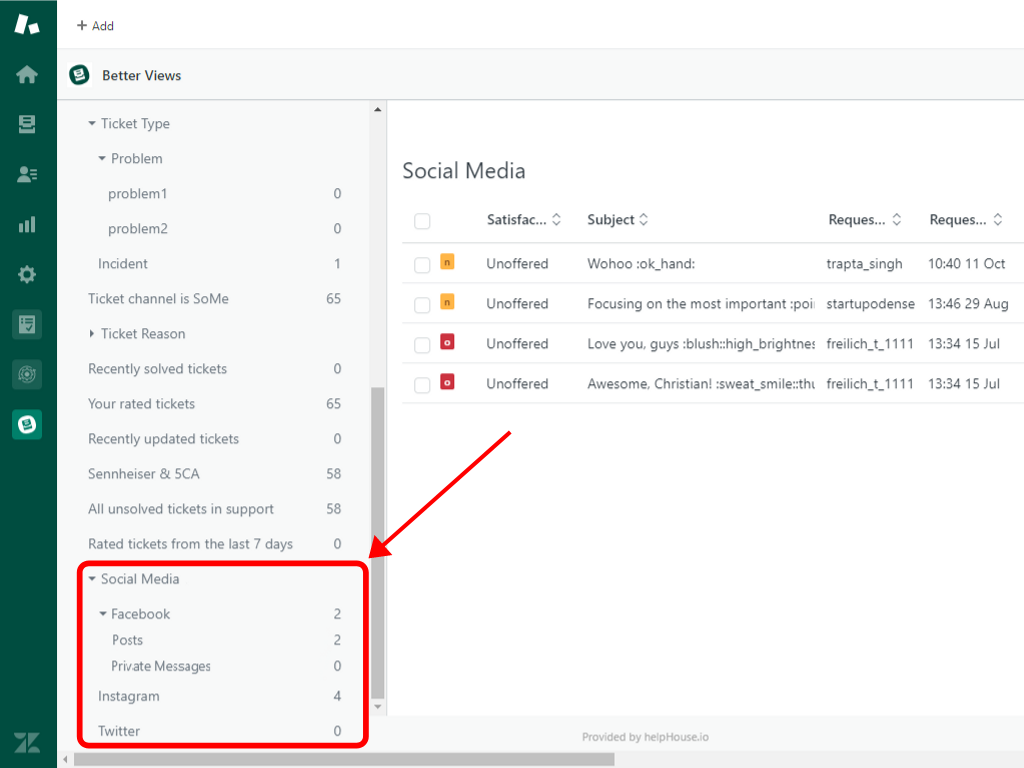Click the red status icon on Love you ticket
This screenshot has height=768, width=1024.
point(447,342)
